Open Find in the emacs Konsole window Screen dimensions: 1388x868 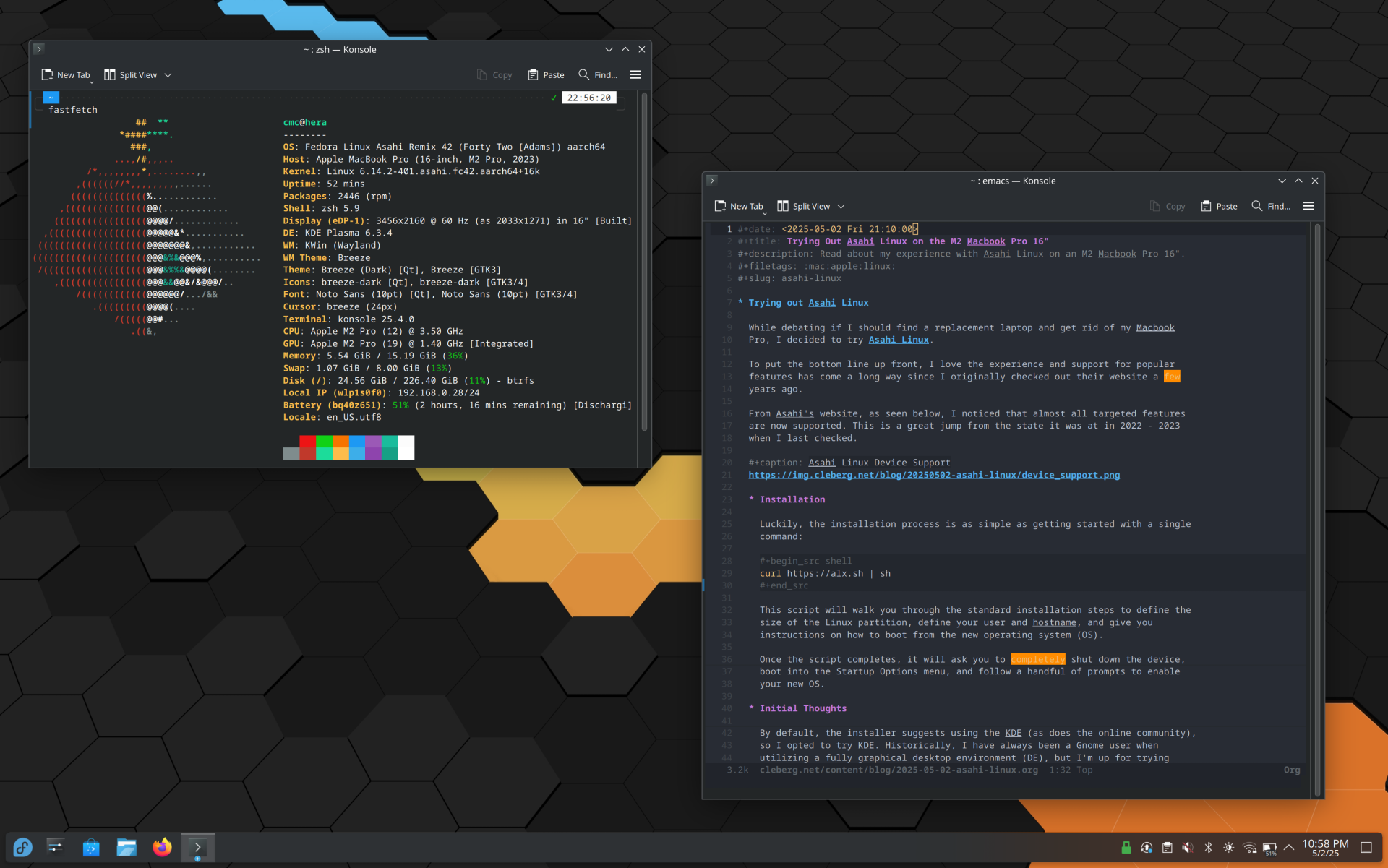coord(1270,206)
